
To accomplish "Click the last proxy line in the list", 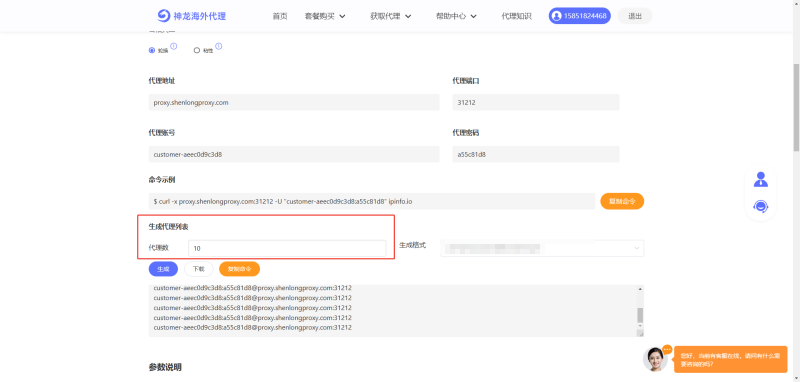I will click(252, 327).
